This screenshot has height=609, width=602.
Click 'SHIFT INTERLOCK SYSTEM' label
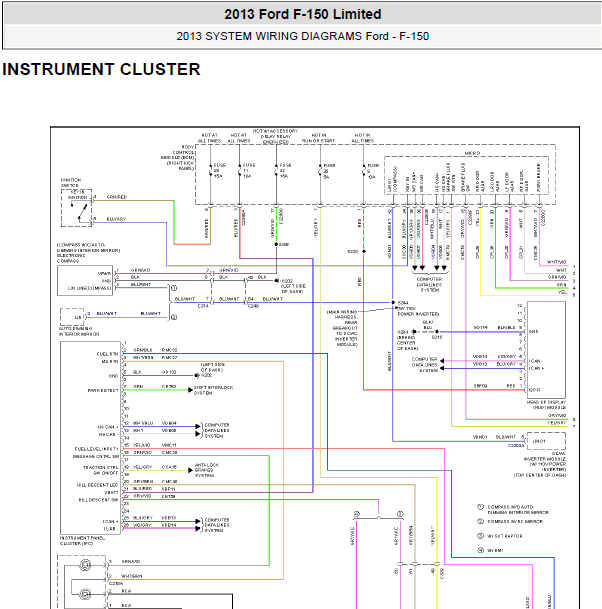214,390
